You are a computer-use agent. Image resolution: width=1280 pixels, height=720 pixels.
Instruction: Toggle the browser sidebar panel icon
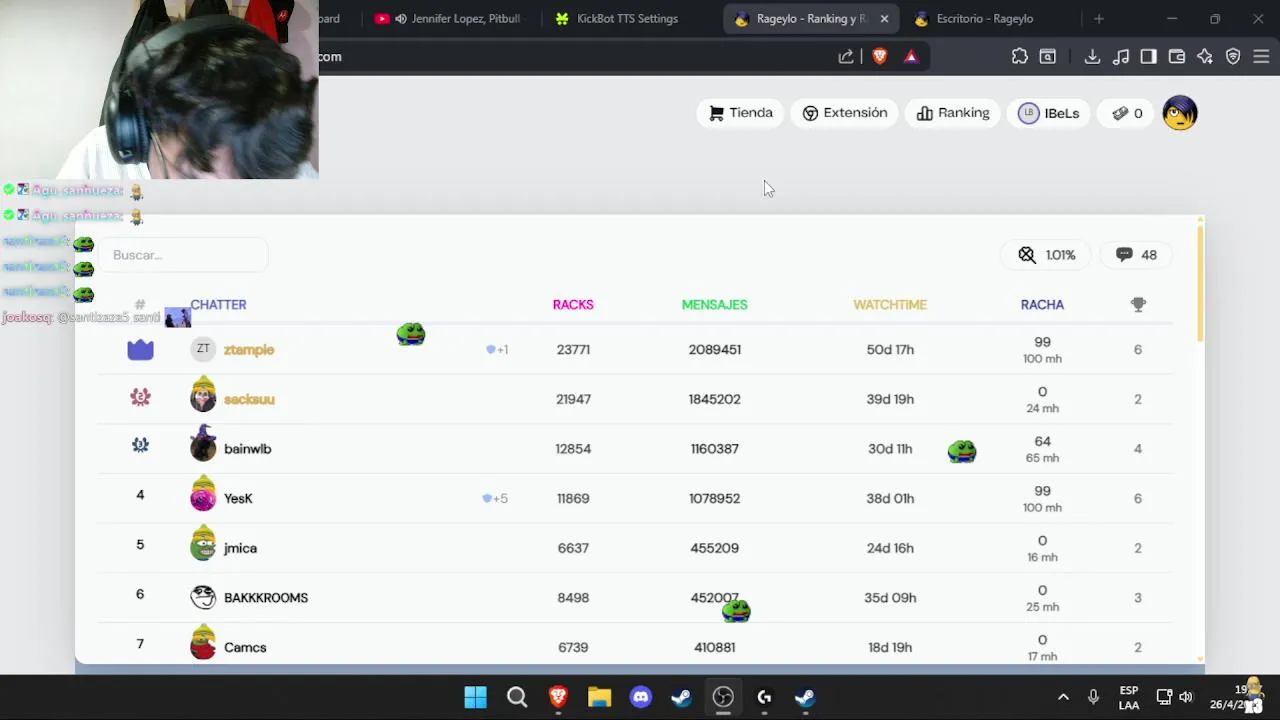pos(1148,57)
